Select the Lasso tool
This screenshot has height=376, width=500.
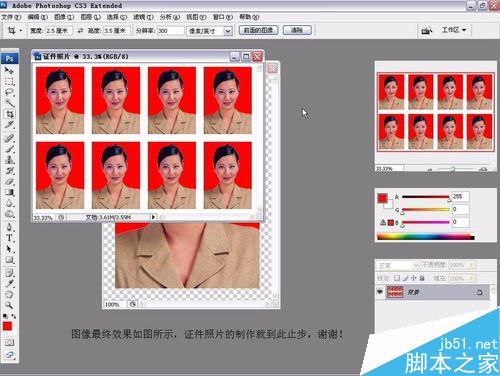pyautogui.click(x=9, y=92)
